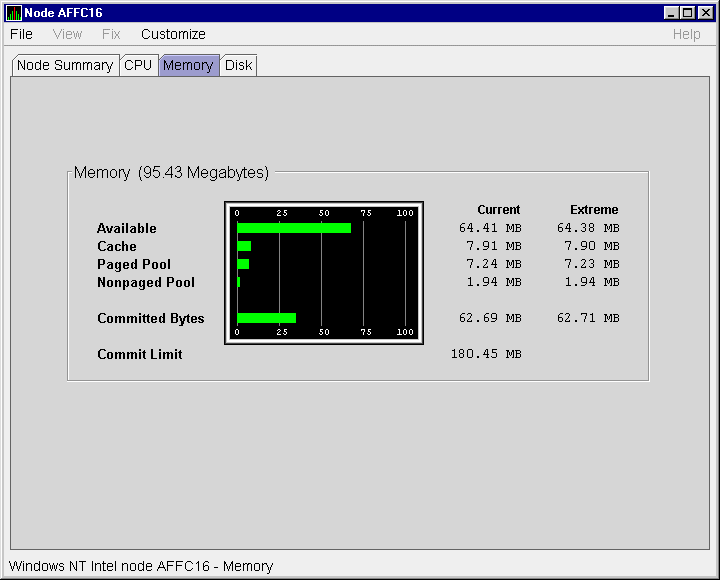This screenshot has width=720, height=580.
Task: Switch to the CPU tab
Action: pos(138,65)
